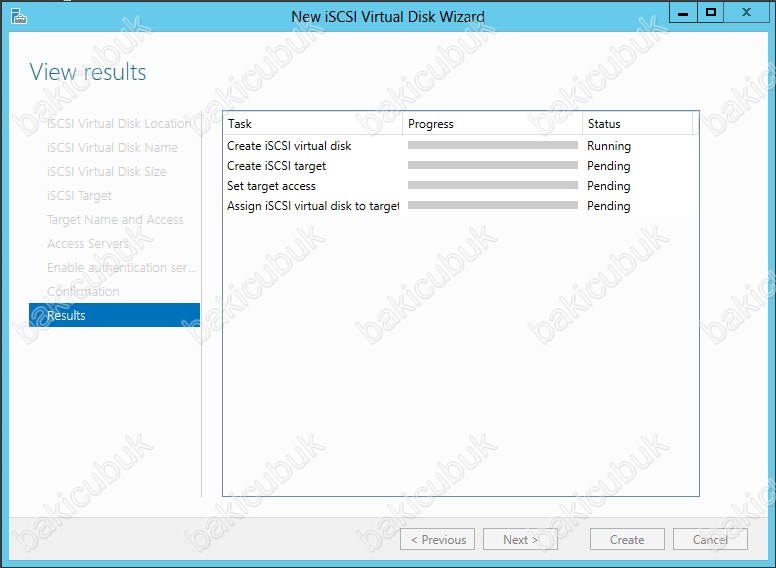
Task: Click Pending status of Assign iSCSI virtual disk
Action: (609, 205)
